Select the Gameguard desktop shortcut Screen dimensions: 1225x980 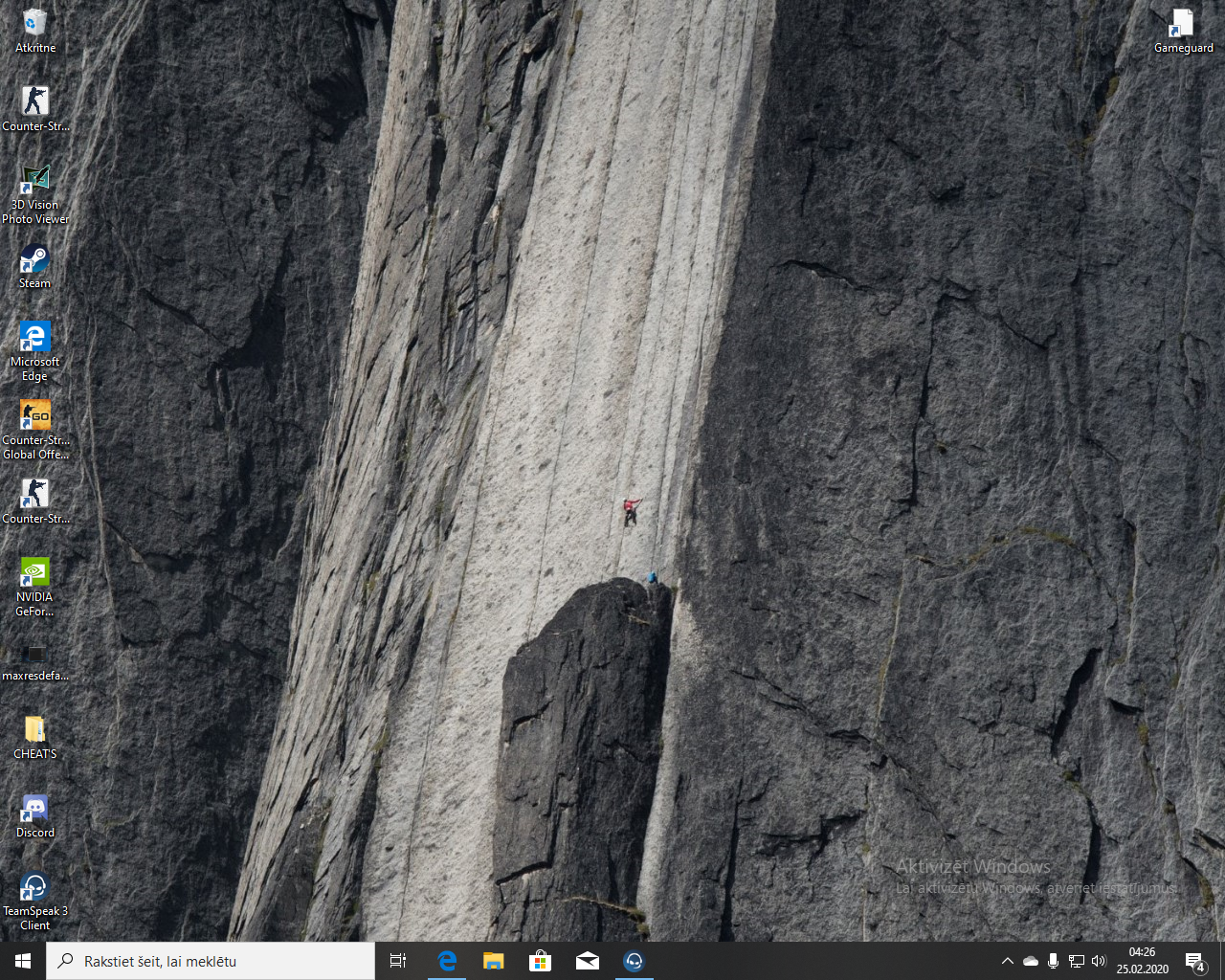pyautogui.click(x=1184, y=31)
